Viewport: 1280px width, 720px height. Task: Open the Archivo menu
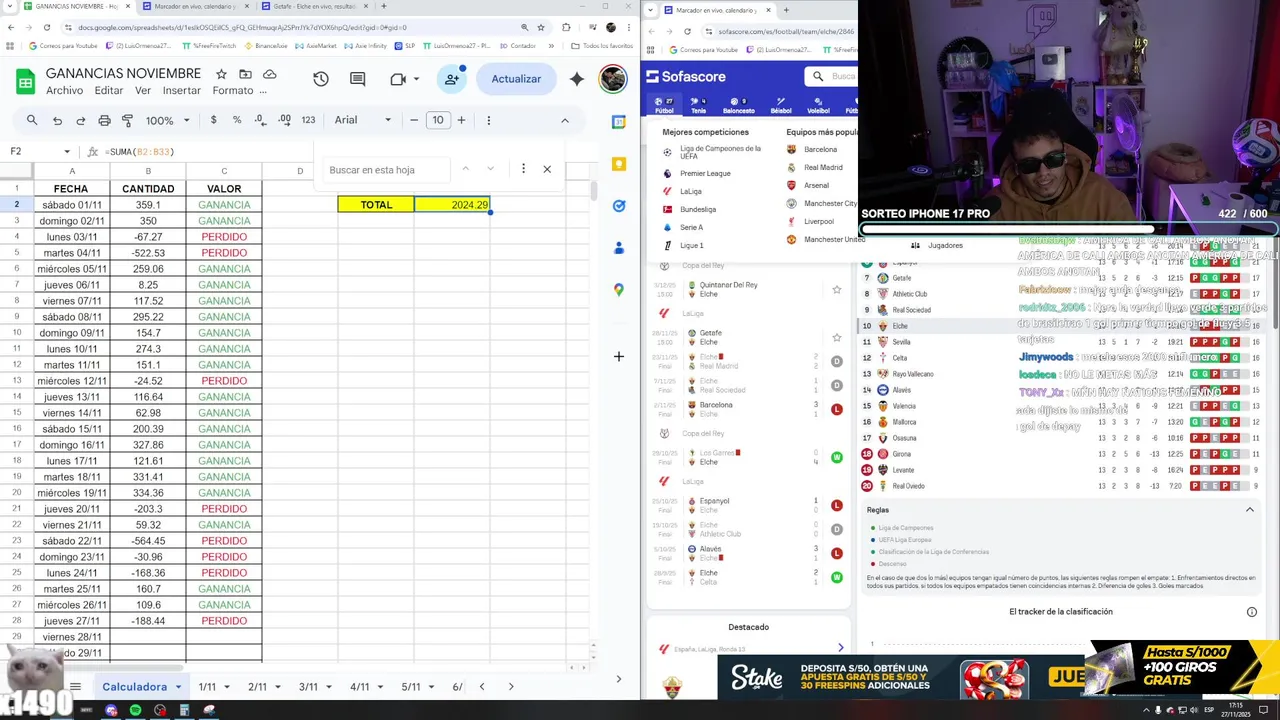pos(64,91)
